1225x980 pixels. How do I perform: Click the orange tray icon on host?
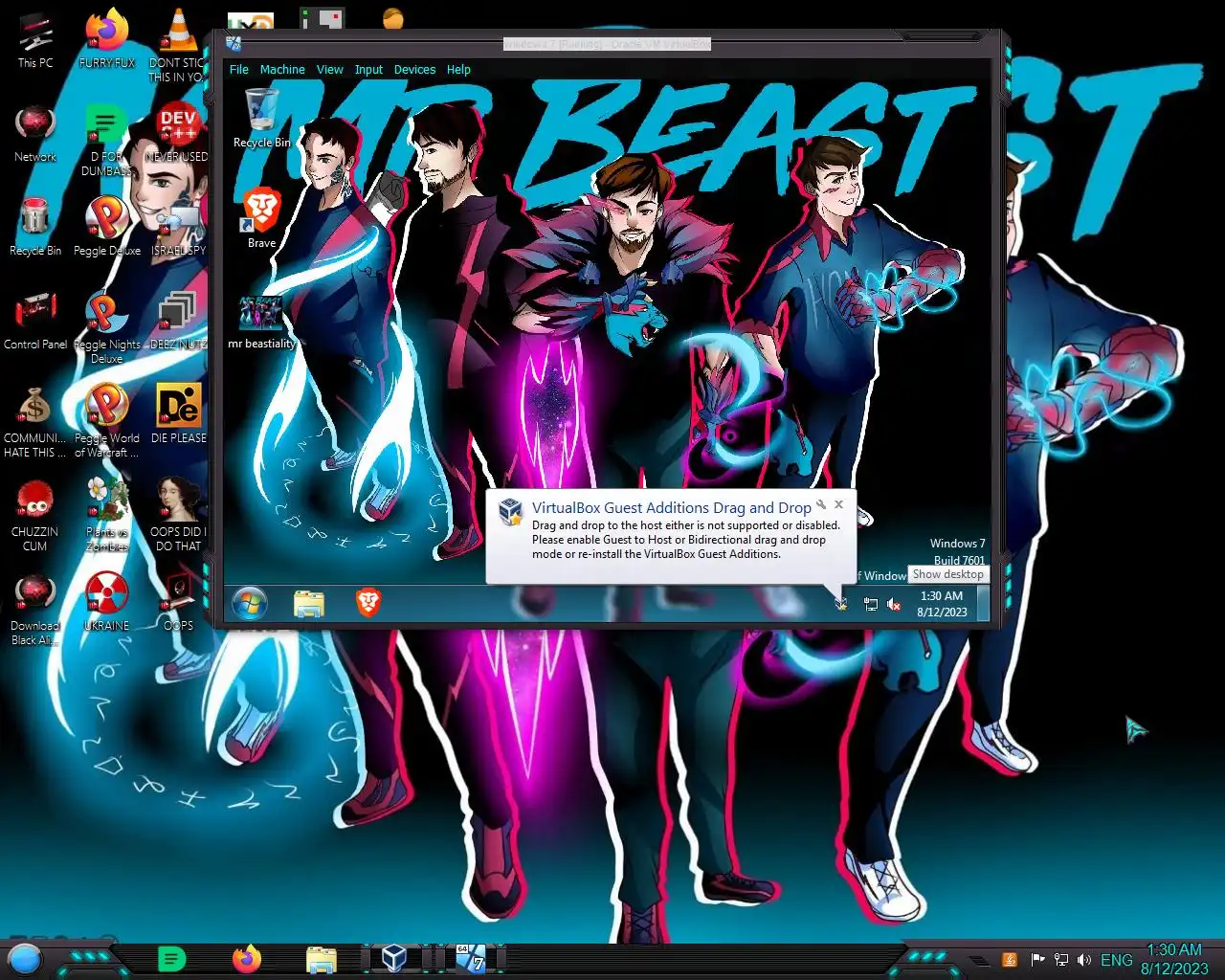tap(1010, 960)
